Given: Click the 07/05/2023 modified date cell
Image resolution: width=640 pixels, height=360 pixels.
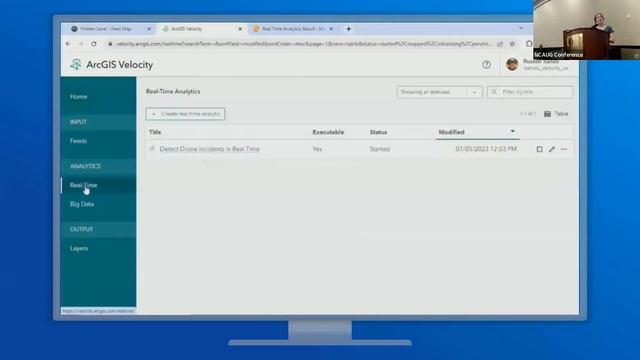Looking at the screenshot, I should click(x=486, y=149).
